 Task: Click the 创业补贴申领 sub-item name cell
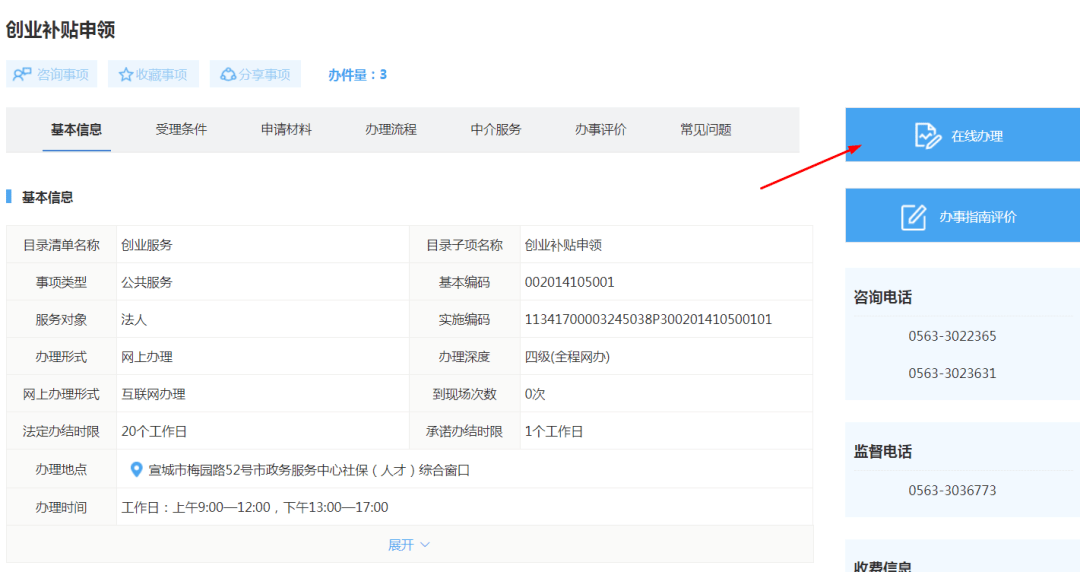[x=666, y=245]
